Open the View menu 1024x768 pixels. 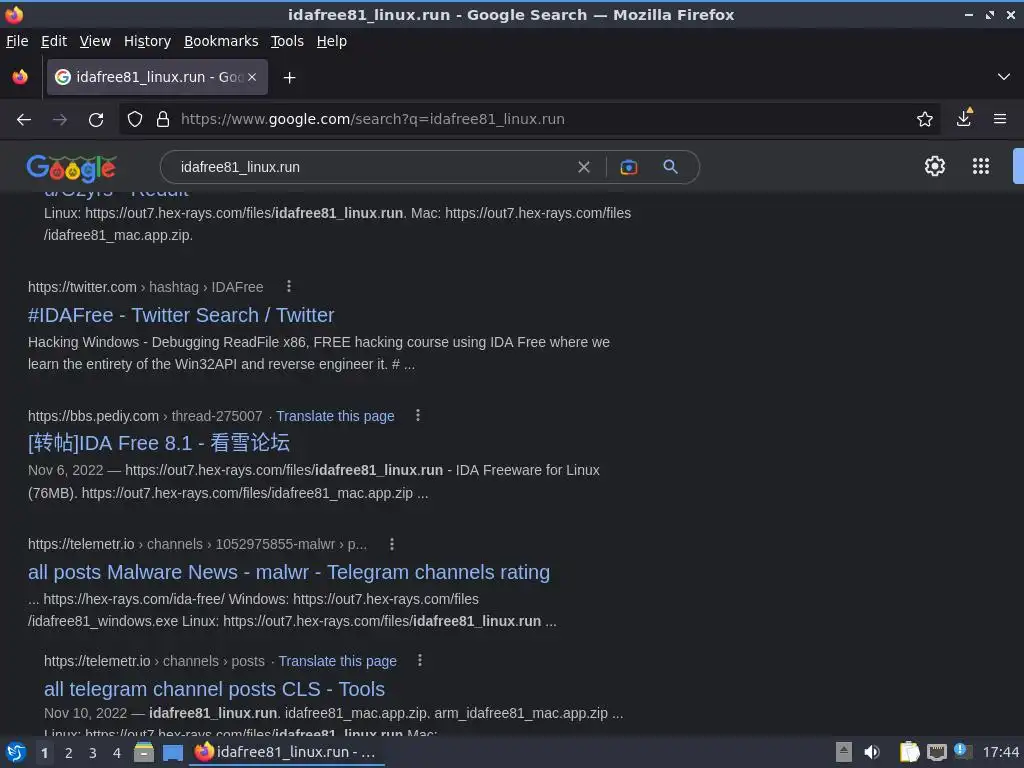pos(95,41)
